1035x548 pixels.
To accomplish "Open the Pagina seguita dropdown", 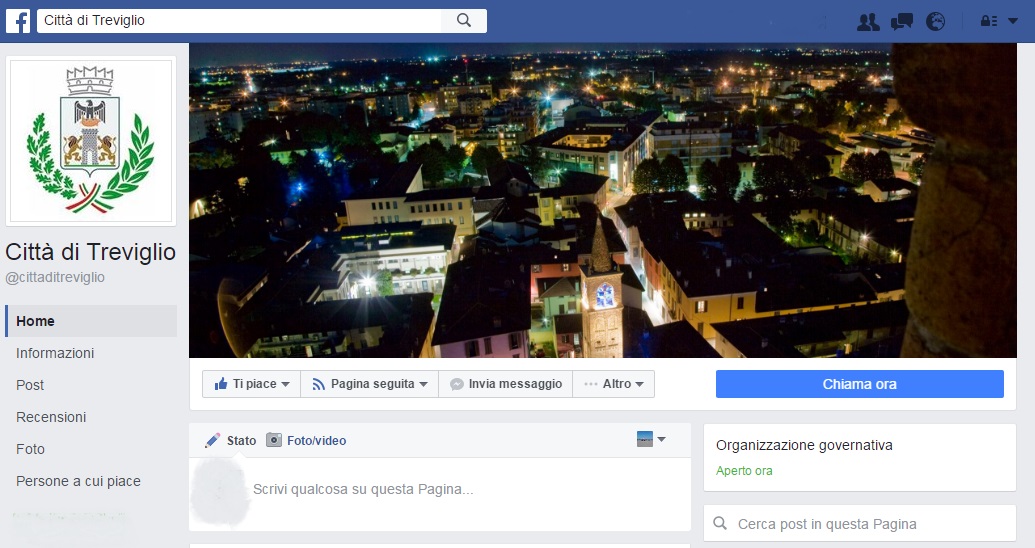I will (x=370, y=384).
